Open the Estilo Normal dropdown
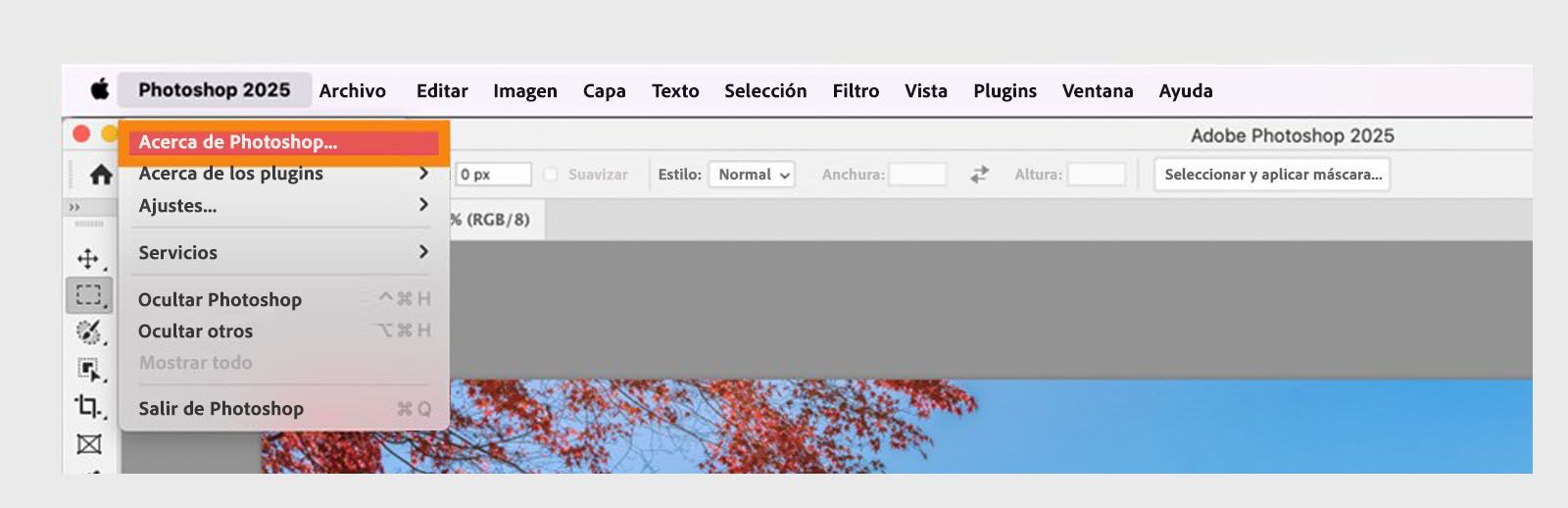This screenshot has height=508, width=1568. coord(752,175)
